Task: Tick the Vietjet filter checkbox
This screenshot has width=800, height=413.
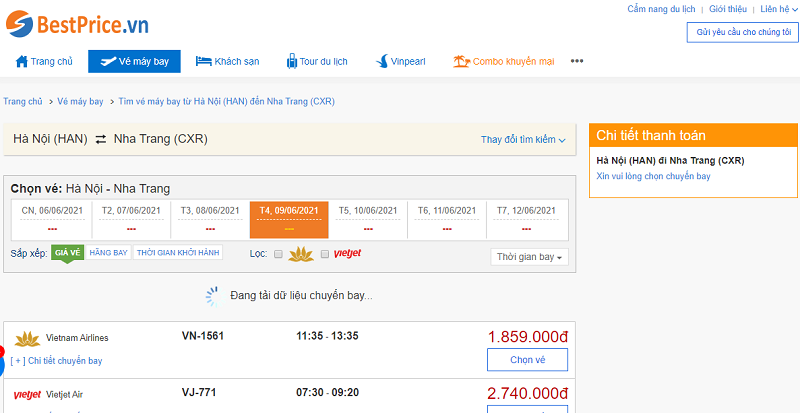Action: coord(324,254)
